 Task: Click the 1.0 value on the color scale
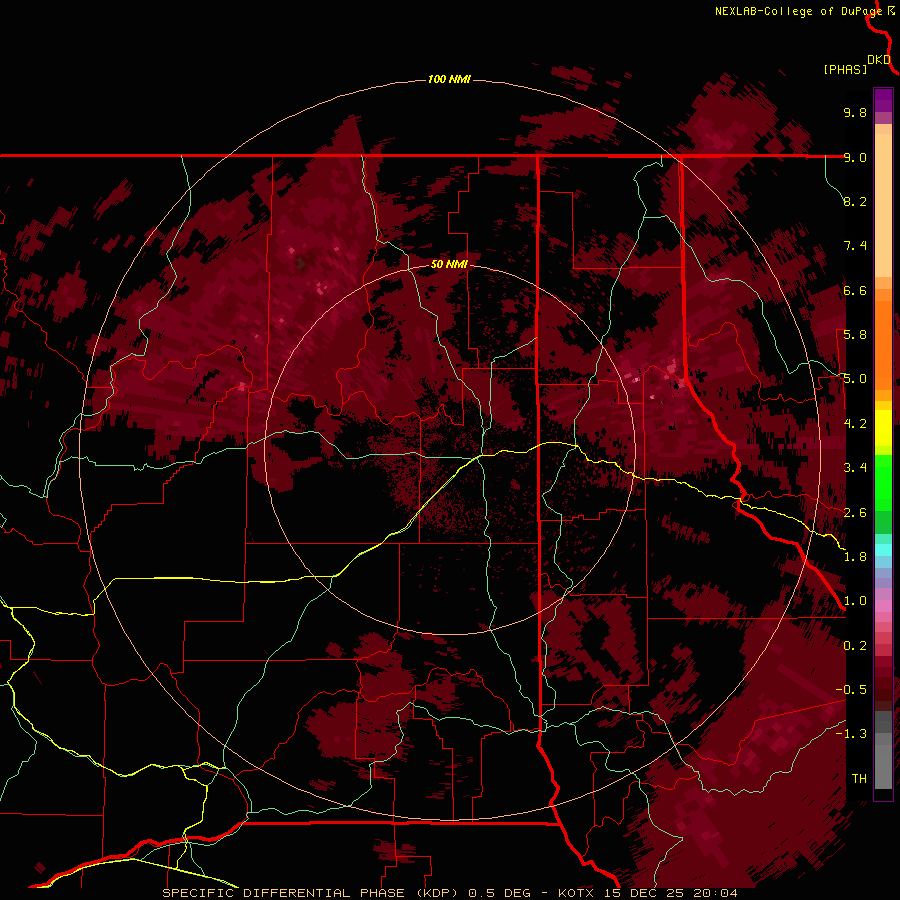855,601
